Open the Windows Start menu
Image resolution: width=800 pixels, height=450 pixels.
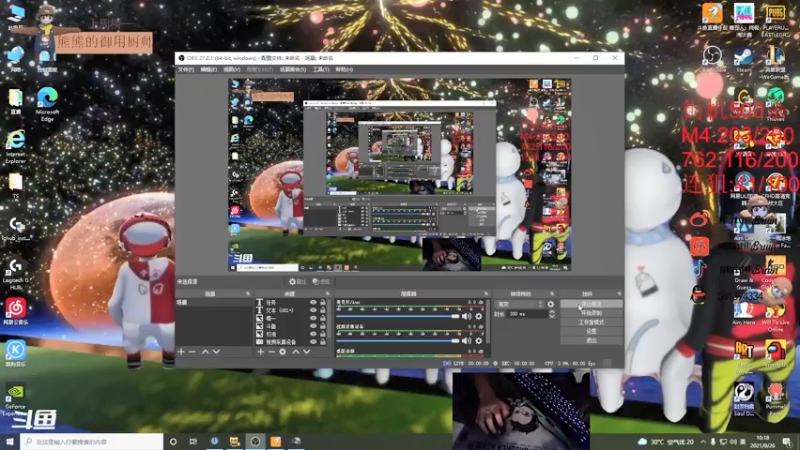pyautogui.click(x=10, y=441)
